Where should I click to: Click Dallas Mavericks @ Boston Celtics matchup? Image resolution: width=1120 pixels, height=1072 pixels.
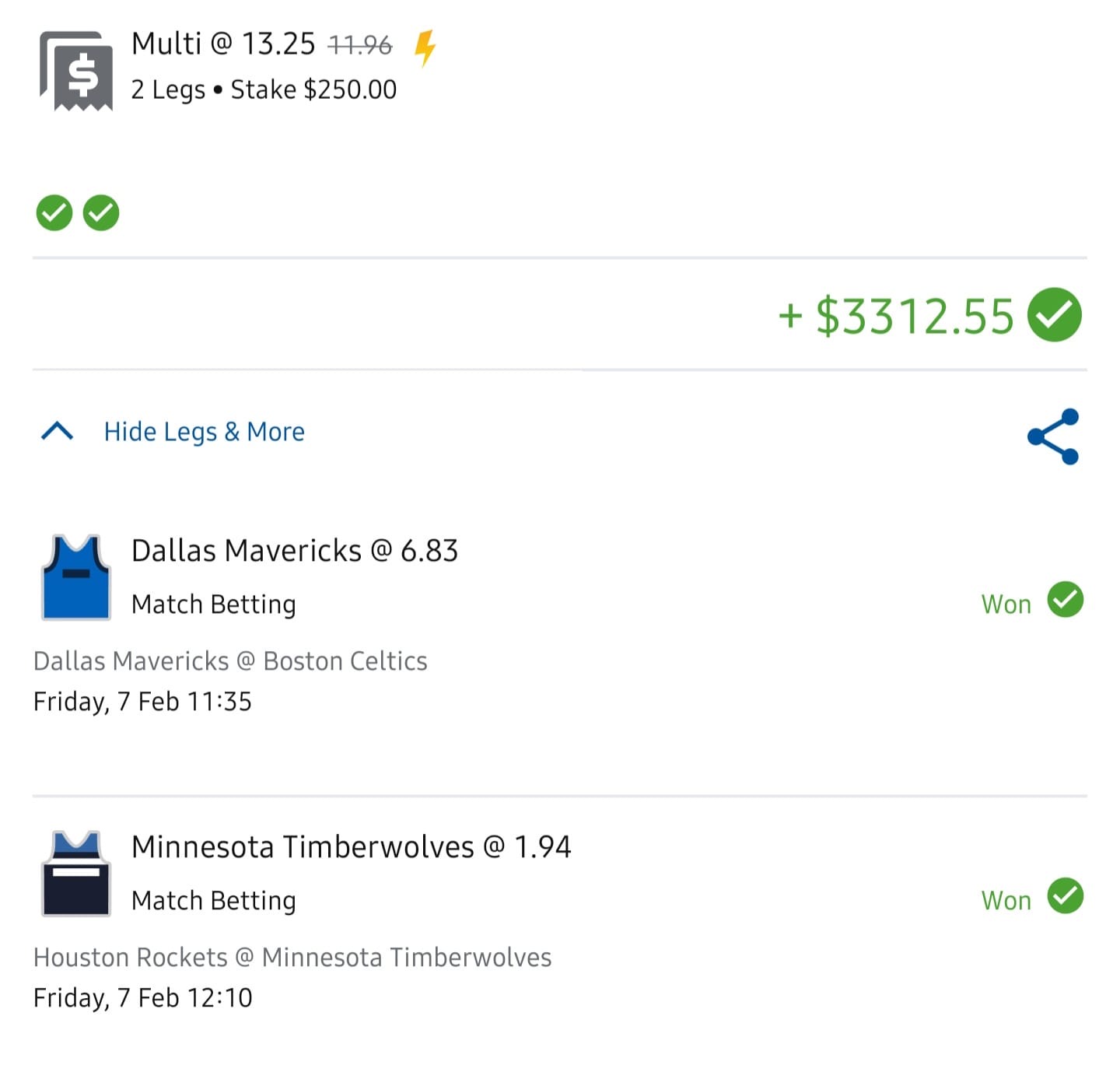coord(230,661)
